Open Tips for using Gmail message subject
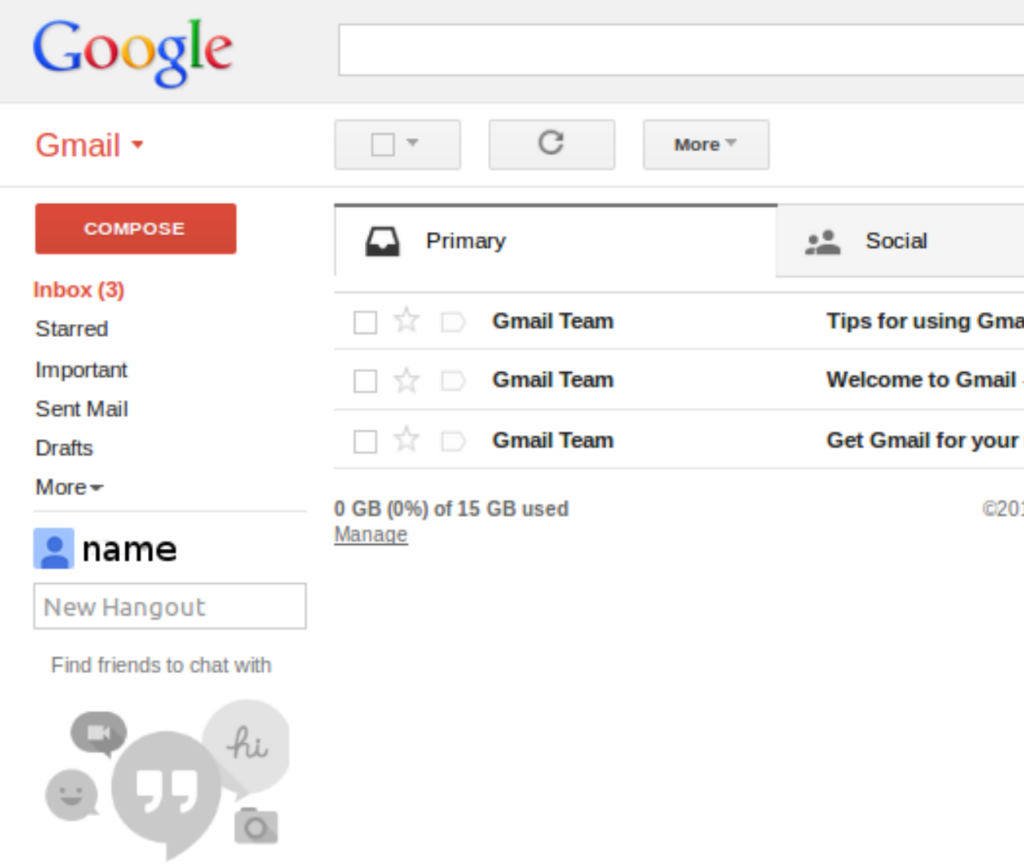Viewport: 1024px width, 864px height. coord(925,321)
